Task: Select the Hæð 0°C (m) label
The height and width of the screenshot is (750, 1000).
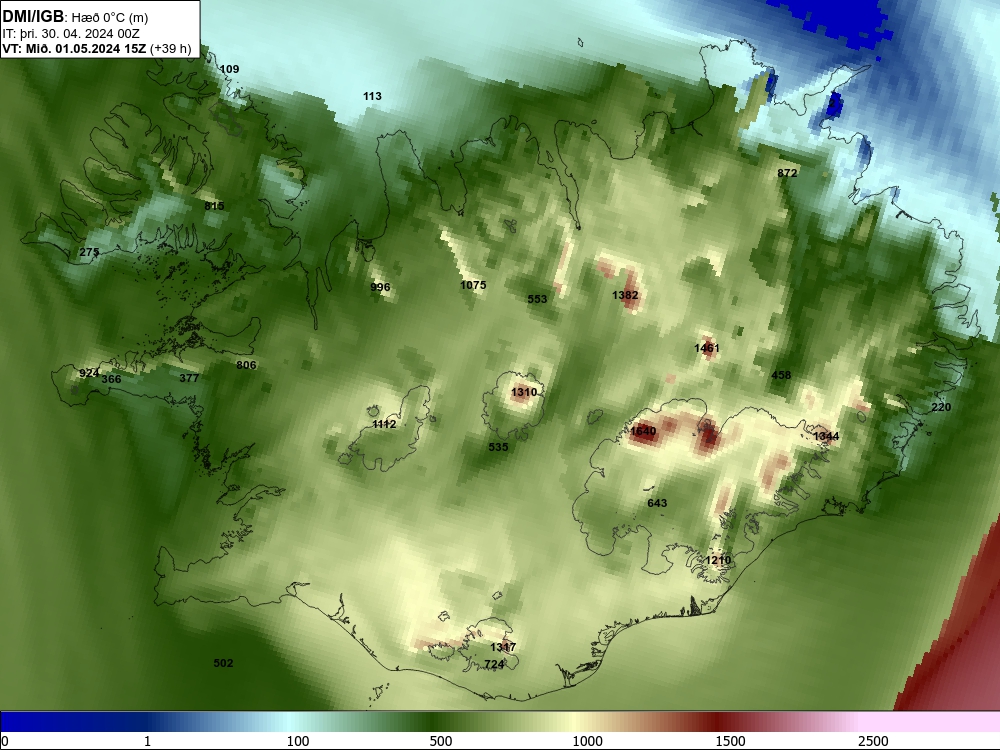Action: (110, 18)
